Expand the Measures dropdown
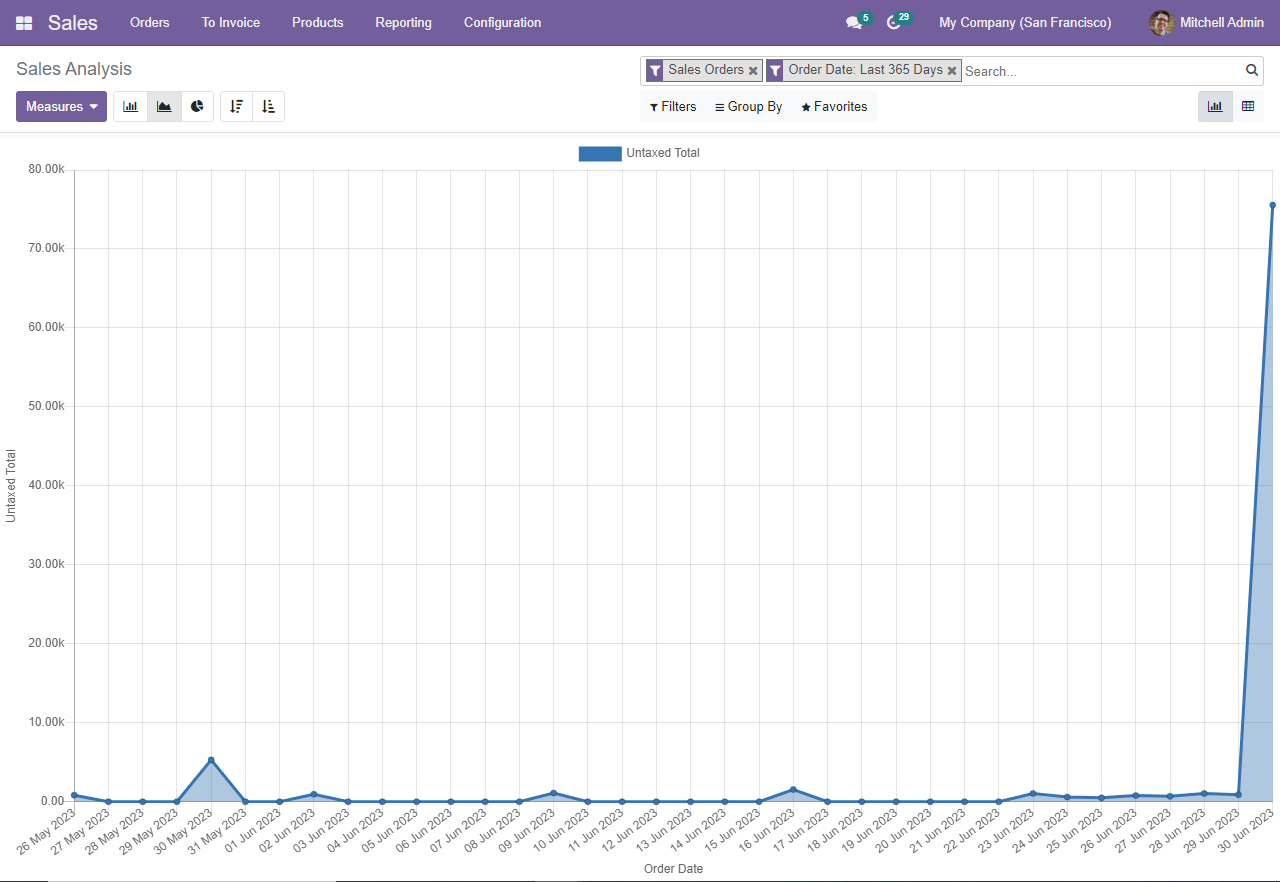Image resolution: width=1280 pixels, height=882 pixels. tap(61, 107)
